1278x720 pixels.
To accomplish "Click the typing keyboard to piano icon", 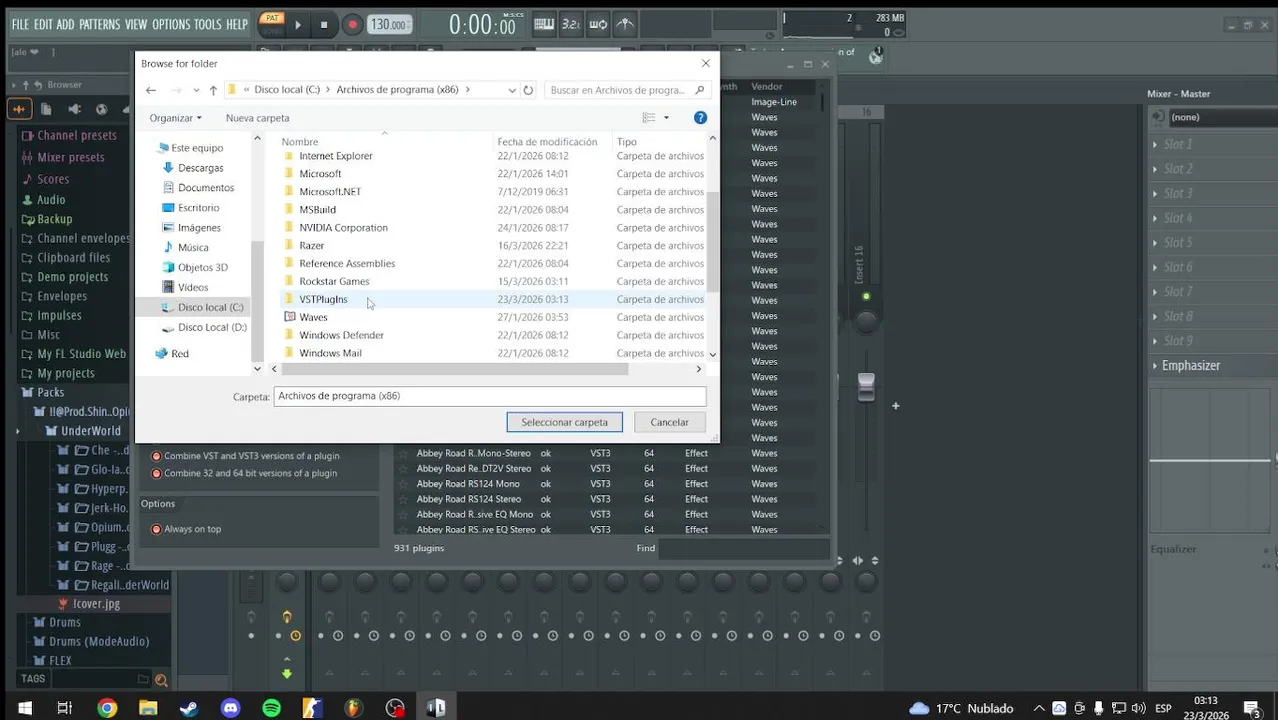I will click(x=543, y=24).
